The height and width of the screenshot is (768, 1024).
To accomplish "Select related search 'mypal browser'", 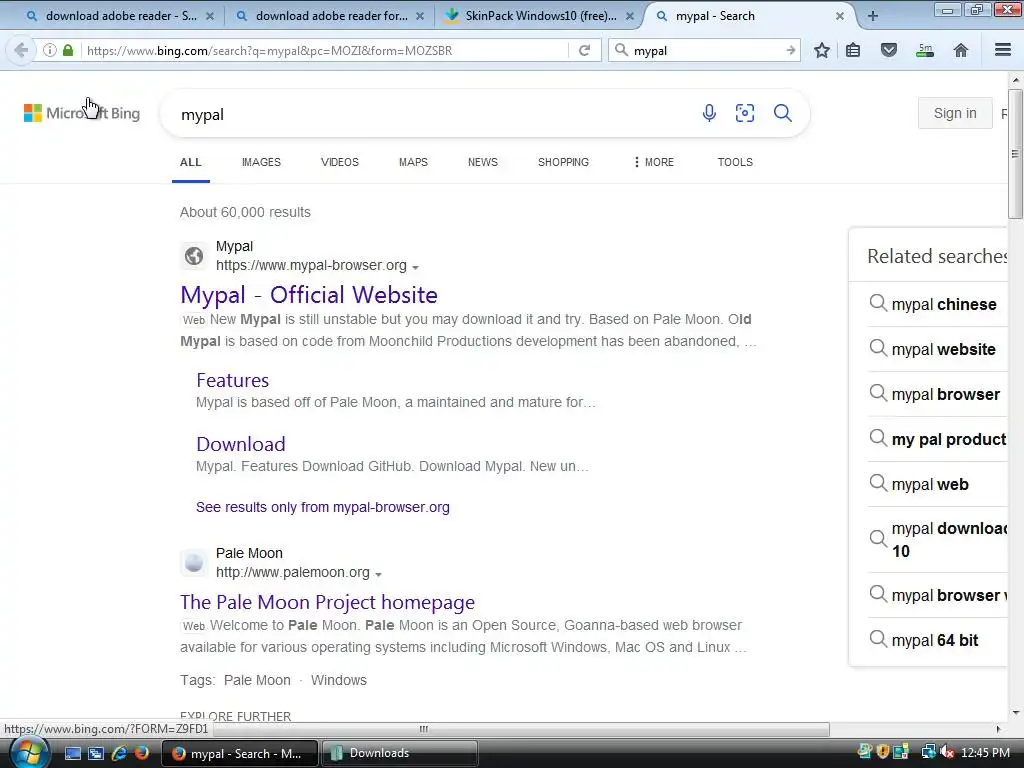I will click(937, 394).
